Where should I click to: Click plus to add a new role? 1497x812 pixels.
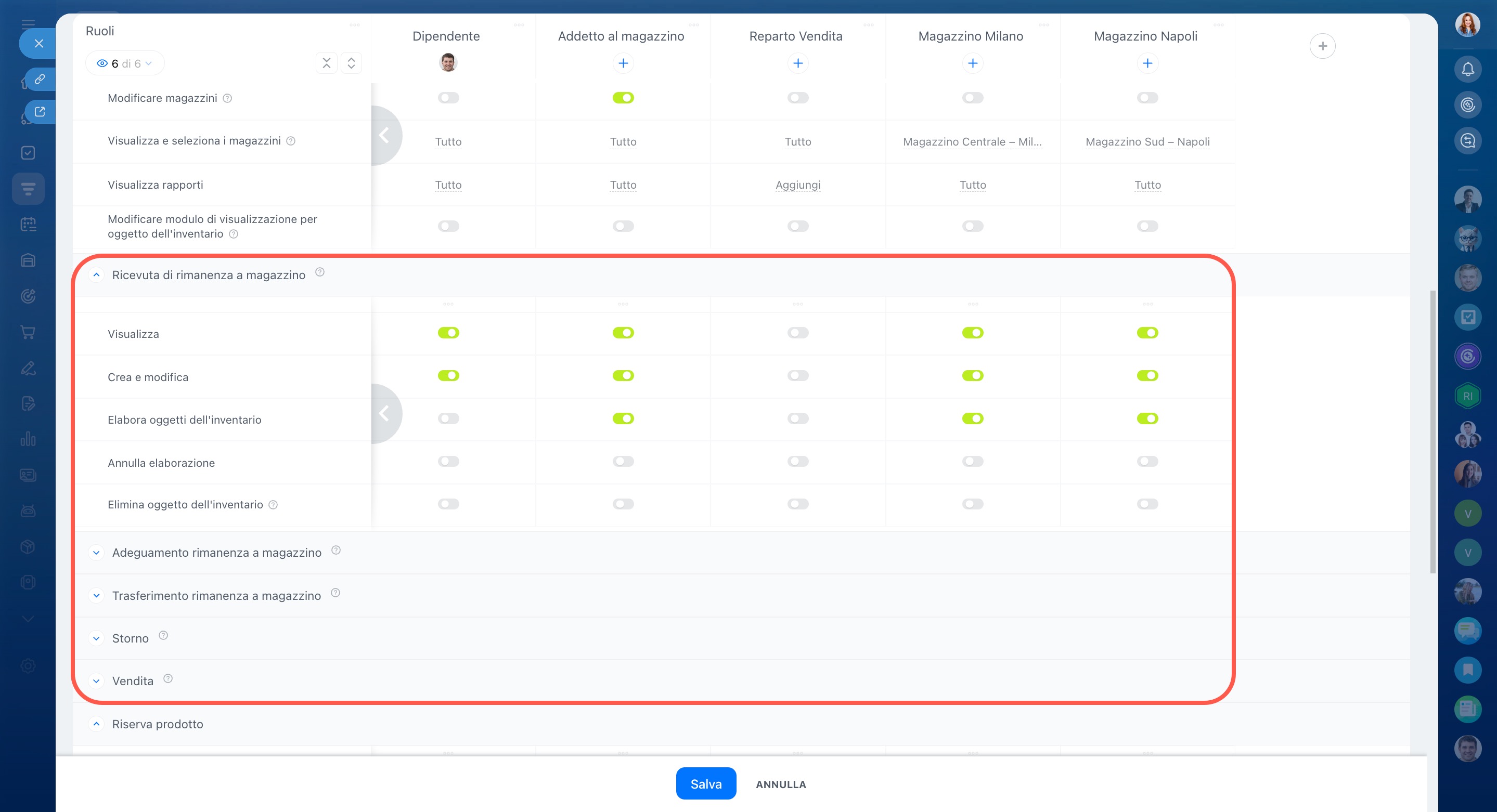[x=1322, y=46]
